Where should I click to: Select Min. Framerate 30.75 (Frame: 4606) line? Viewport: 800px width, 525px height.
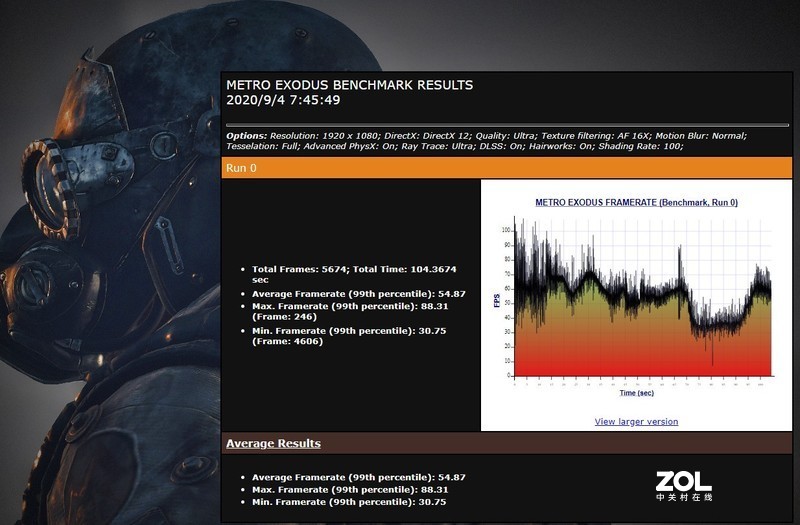349,336
